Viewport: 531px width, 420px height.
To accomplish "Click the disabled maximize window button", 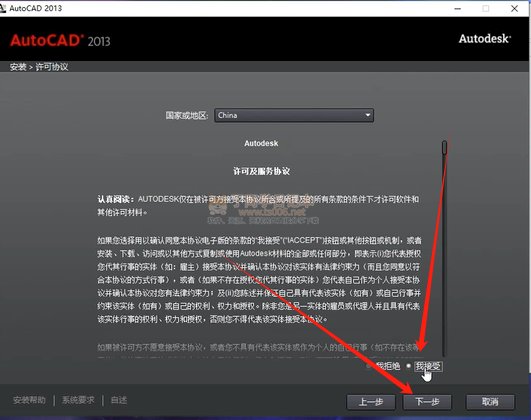I will [x=486, y=8].
